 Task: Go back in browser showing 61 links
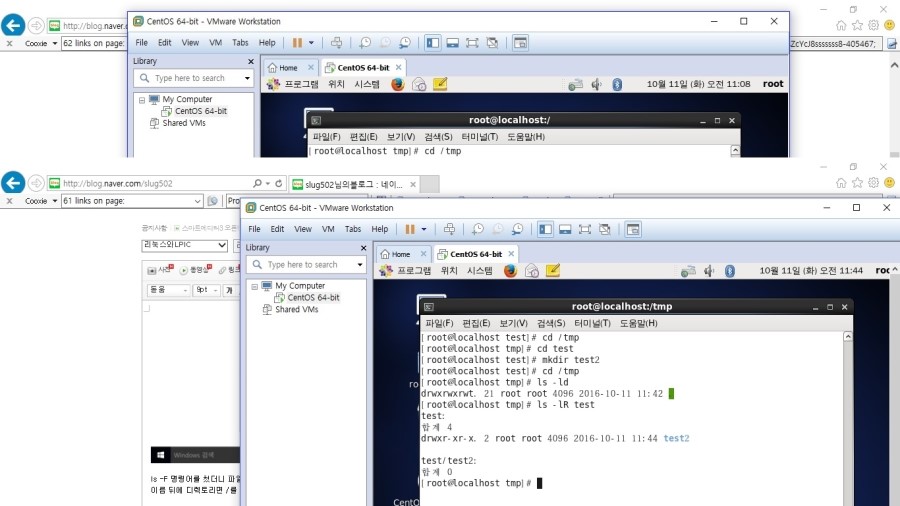point(13,183)
